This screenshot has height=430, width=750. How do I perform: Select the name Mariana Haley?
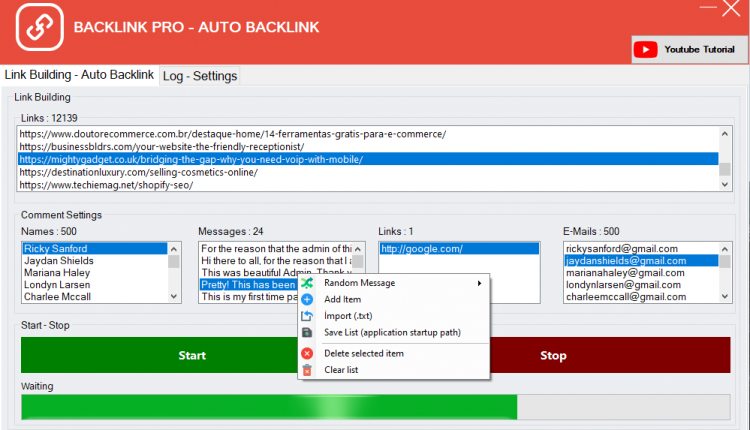click(x=95, y=273)
